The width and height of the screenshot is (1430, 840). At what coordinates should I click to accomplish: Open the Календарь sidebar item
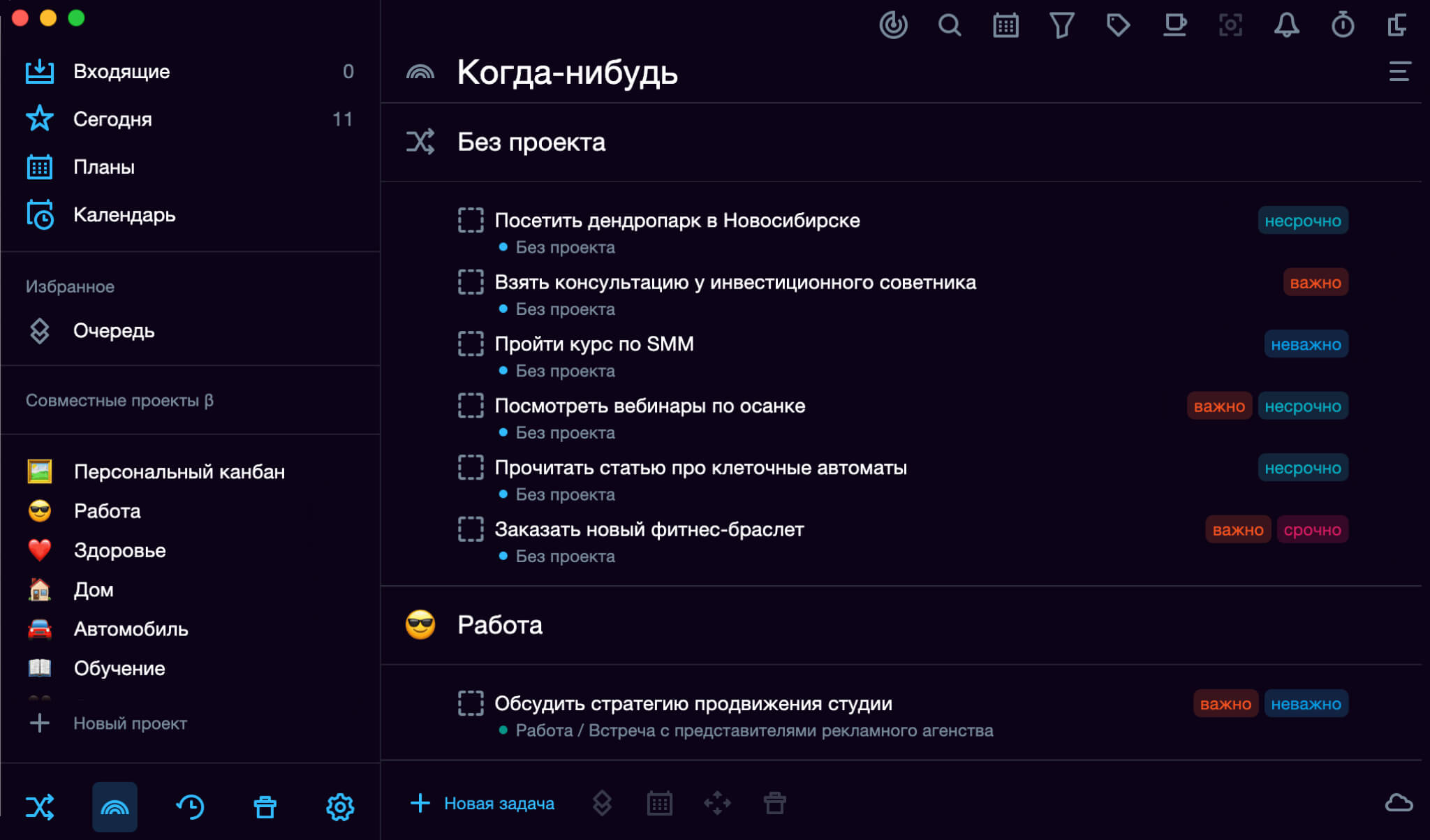124,215
